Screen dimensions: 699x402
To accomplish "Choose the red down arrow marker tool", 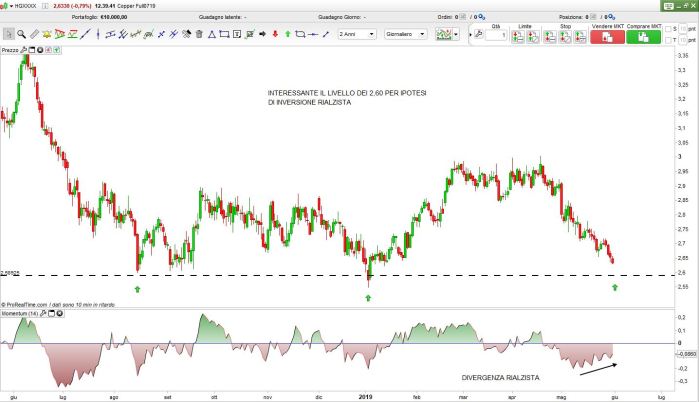I will (273, 34).
